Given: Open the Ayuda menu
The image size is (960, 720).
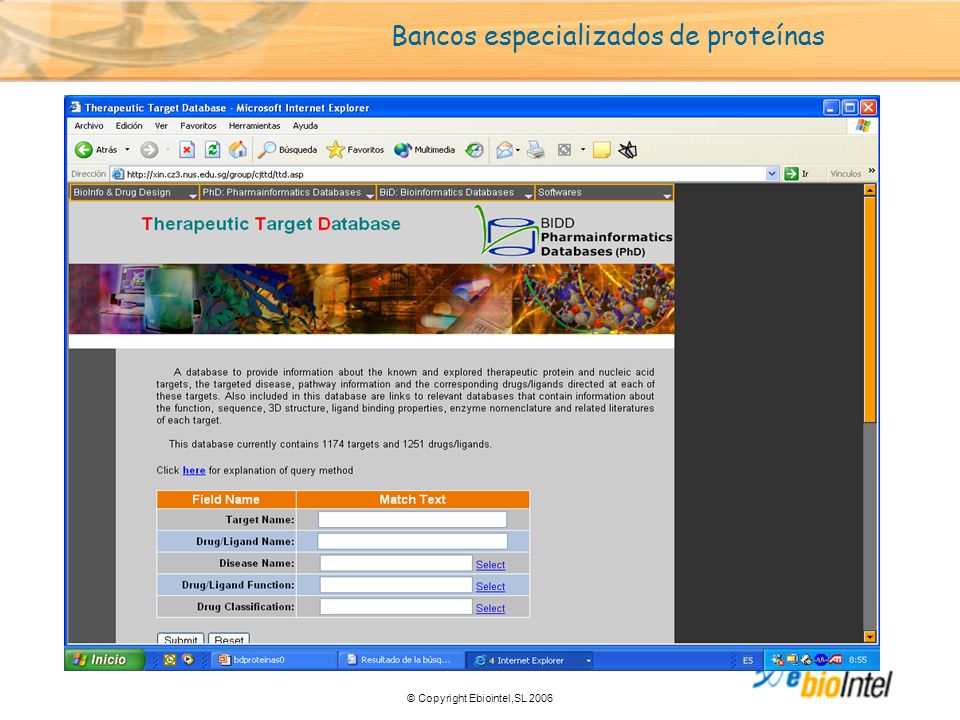Looking at the screenshot, I should (x=305, y=126).
